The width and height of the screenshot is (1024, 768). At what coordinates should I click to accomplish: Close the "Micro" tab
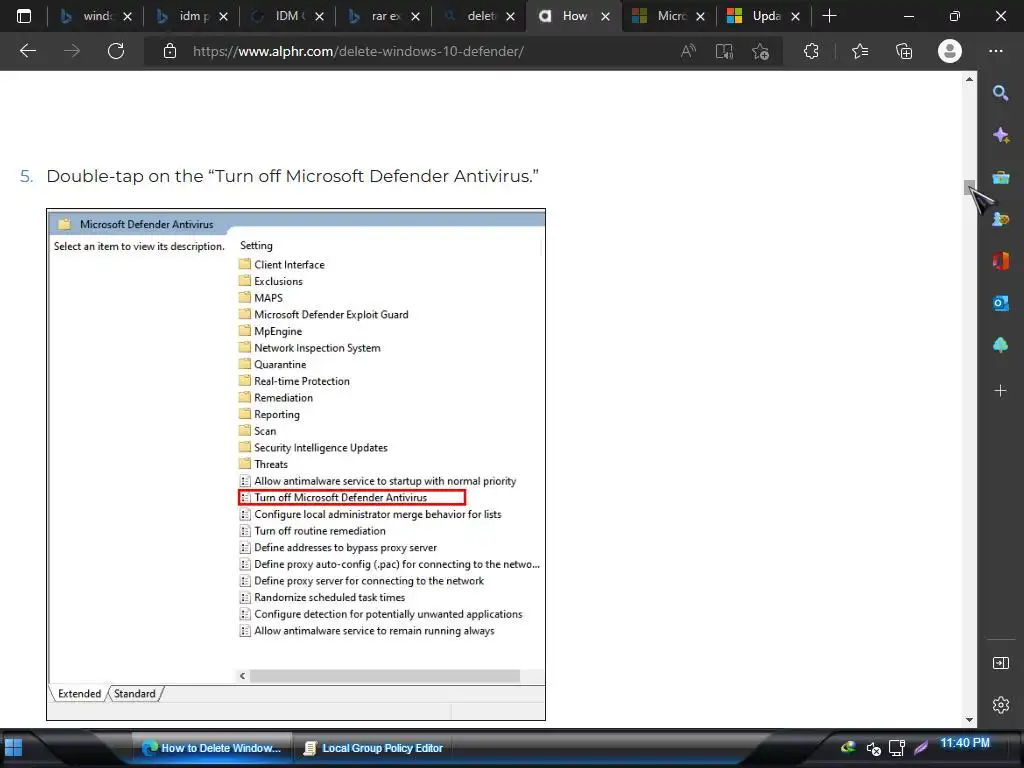point(700,16)
